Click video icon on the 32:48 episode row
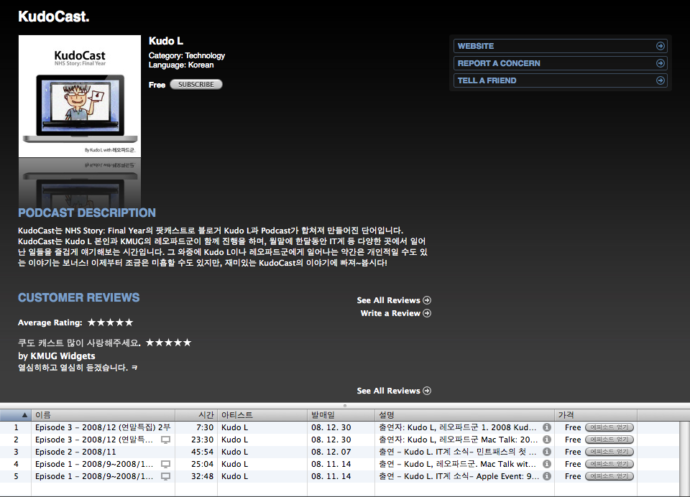The image size is (690, 497). (165, 476)
